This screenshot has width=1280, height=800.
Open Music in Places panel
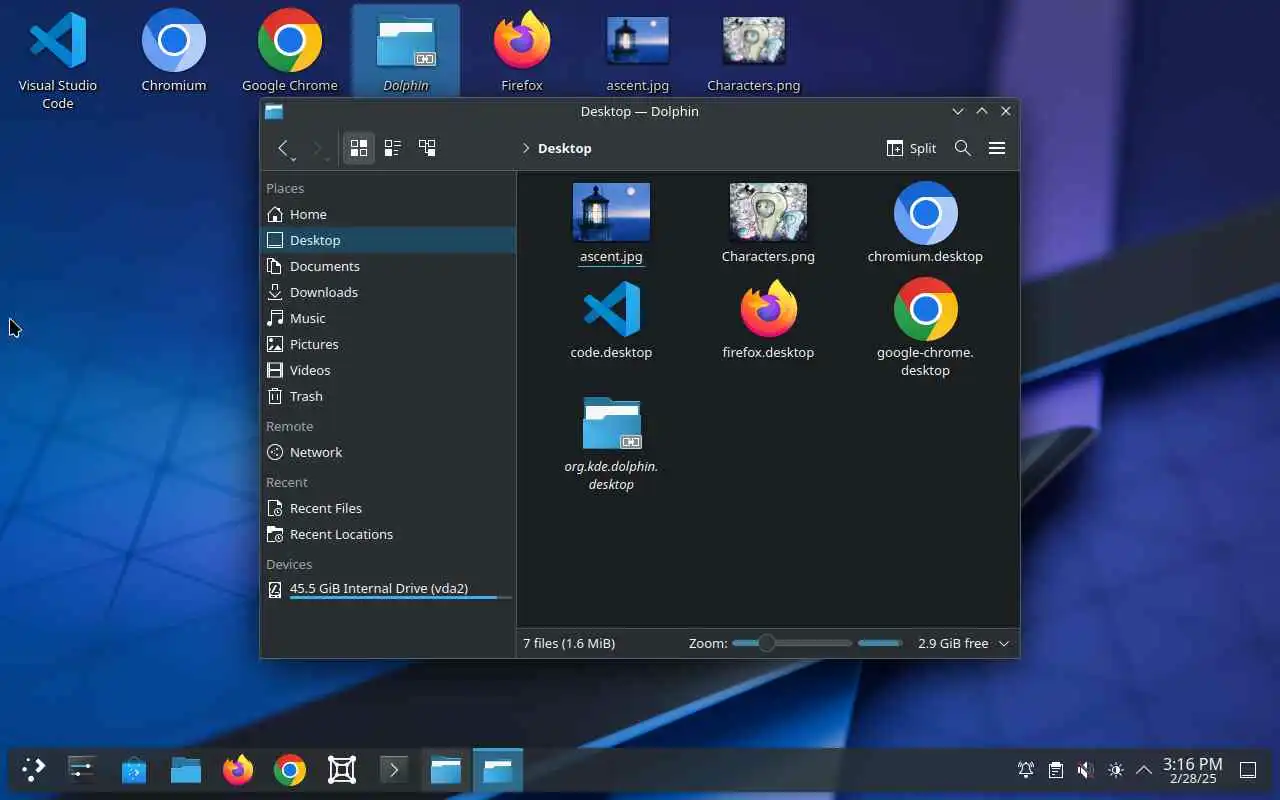click(388, 318)
